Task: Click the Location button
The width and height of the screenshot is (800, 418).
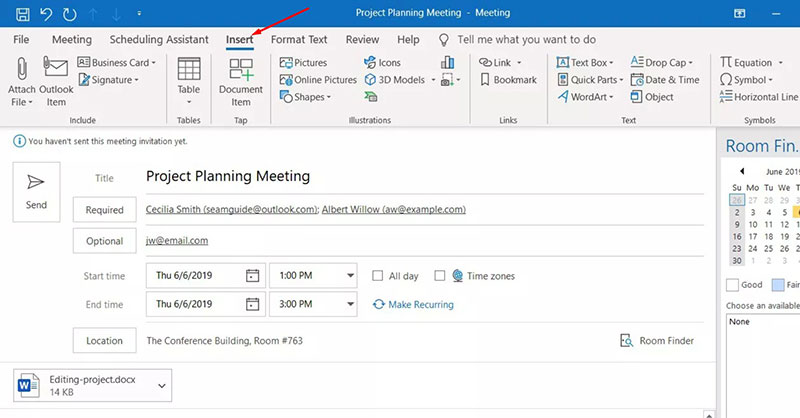Action: pos(105,340)
